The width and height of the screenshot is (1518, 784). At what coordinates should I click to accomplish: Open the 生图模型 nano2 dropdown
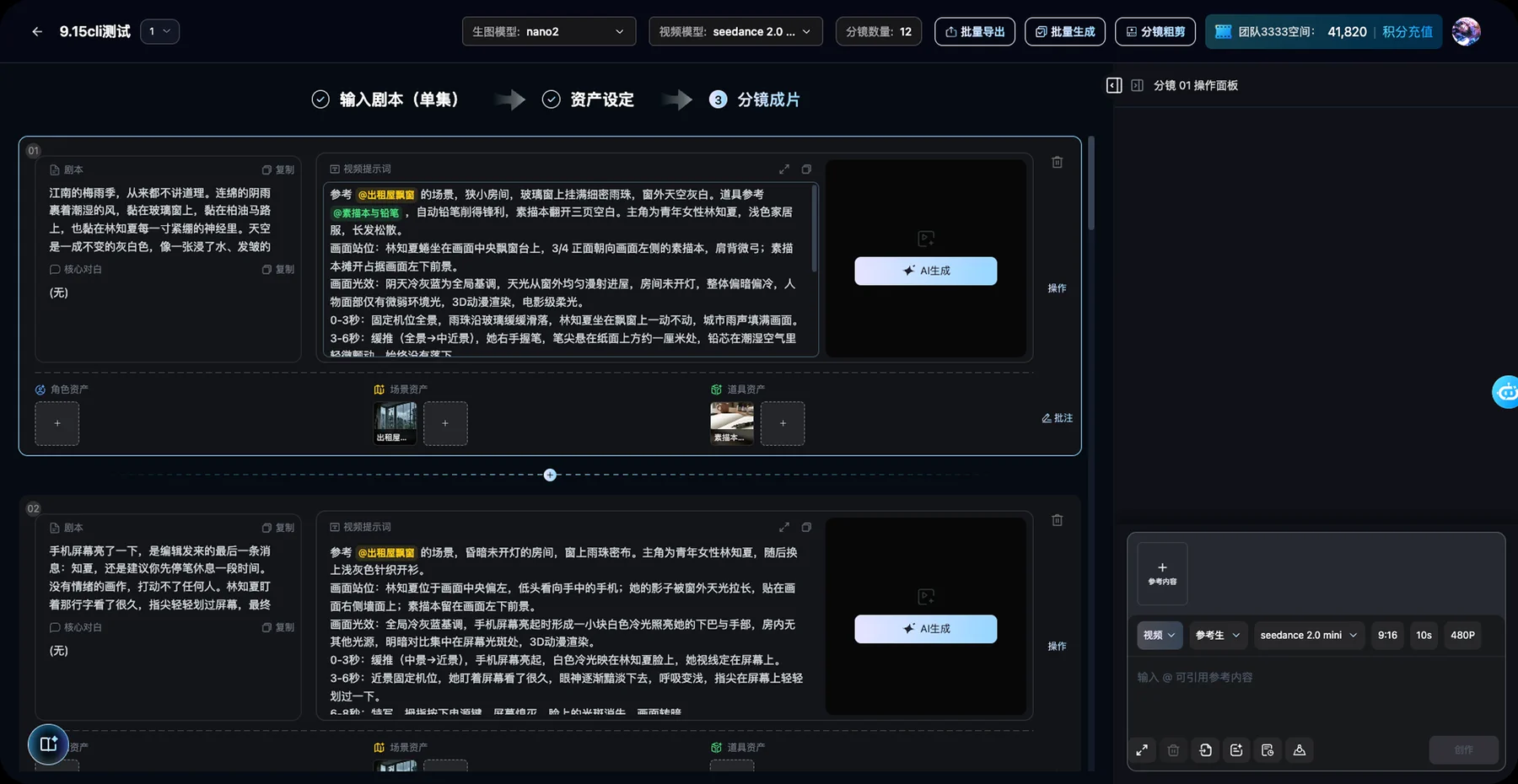pyautogui.click(x=549, y=31)
